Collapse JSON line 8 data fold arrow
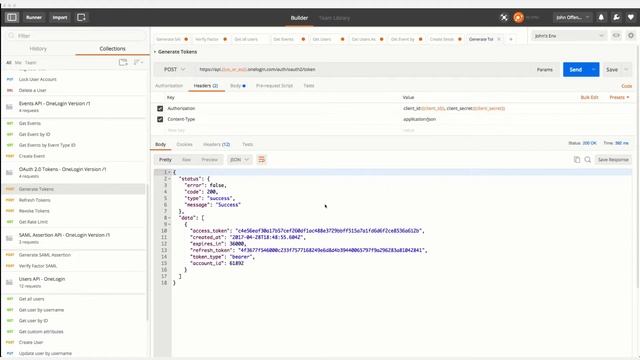Image resolution: width=640 pixels, height=360 pixels. pyautogui.click(x=170, y=218)
